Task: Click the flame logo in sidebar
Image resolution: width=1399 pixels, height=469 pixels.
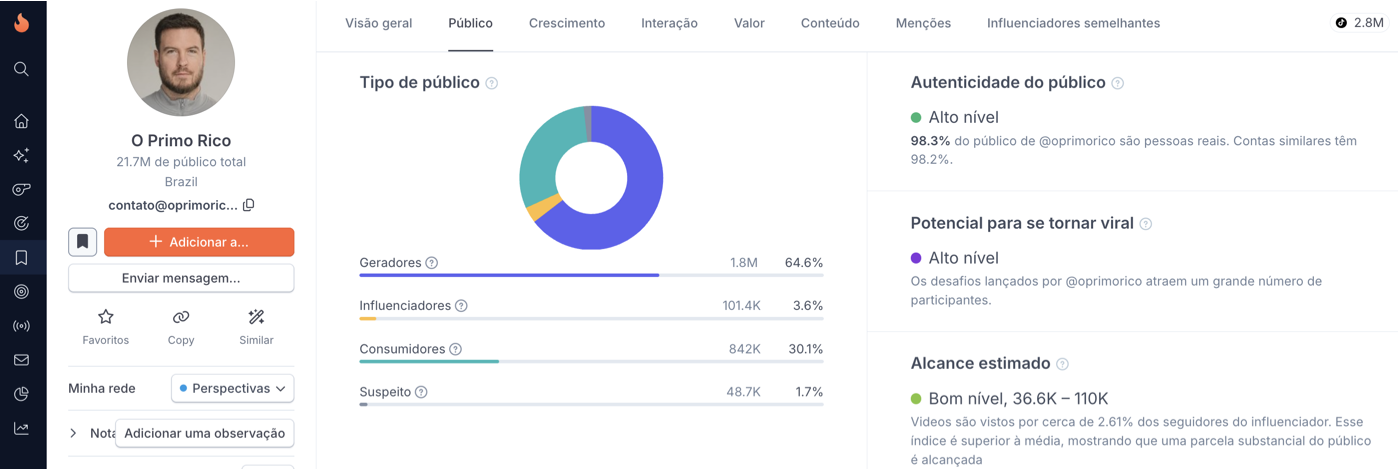Action: pyautogui.click(x=21, y=22)
